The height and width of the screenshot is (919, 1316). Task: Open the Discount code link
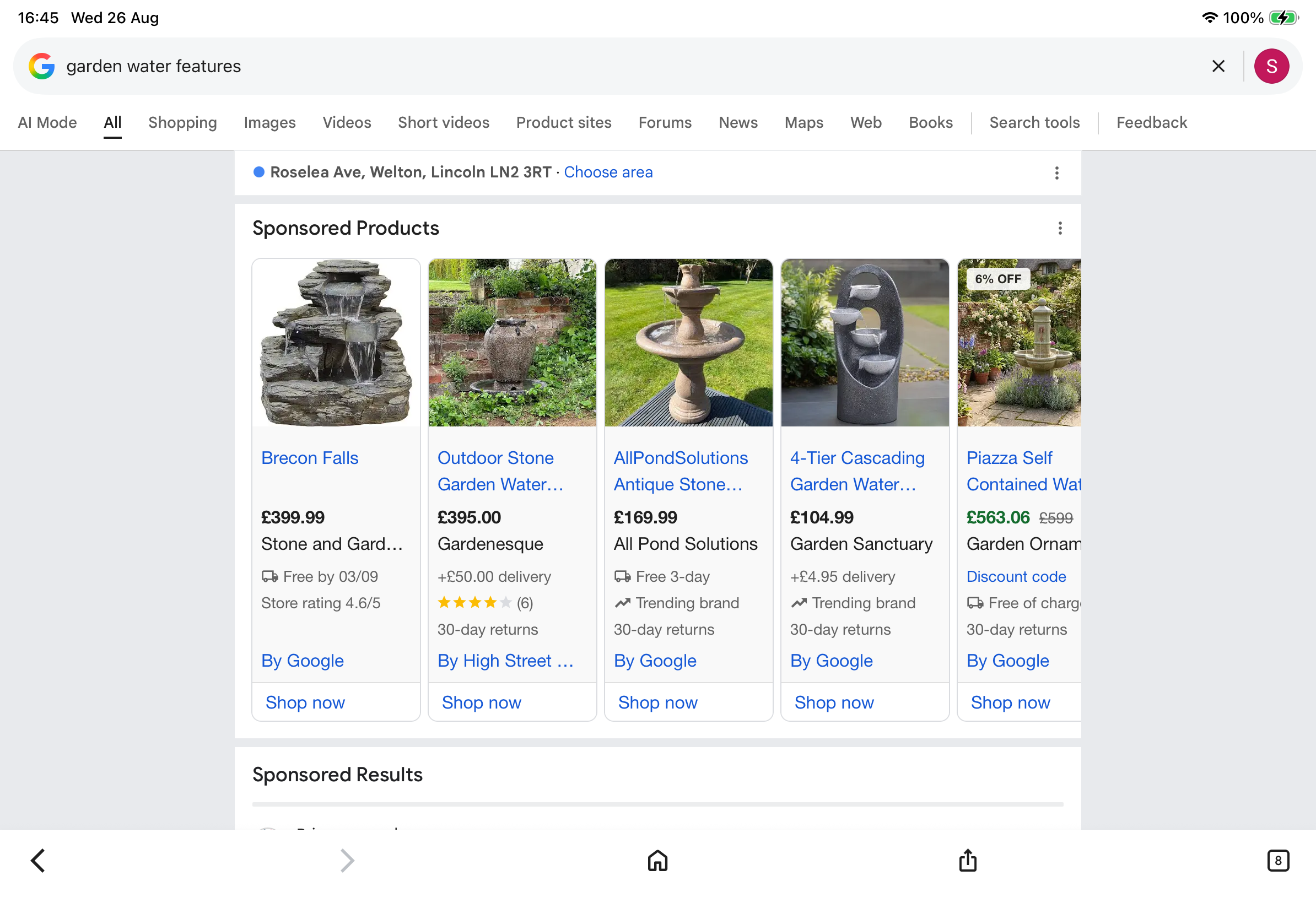click(1016, 576)
